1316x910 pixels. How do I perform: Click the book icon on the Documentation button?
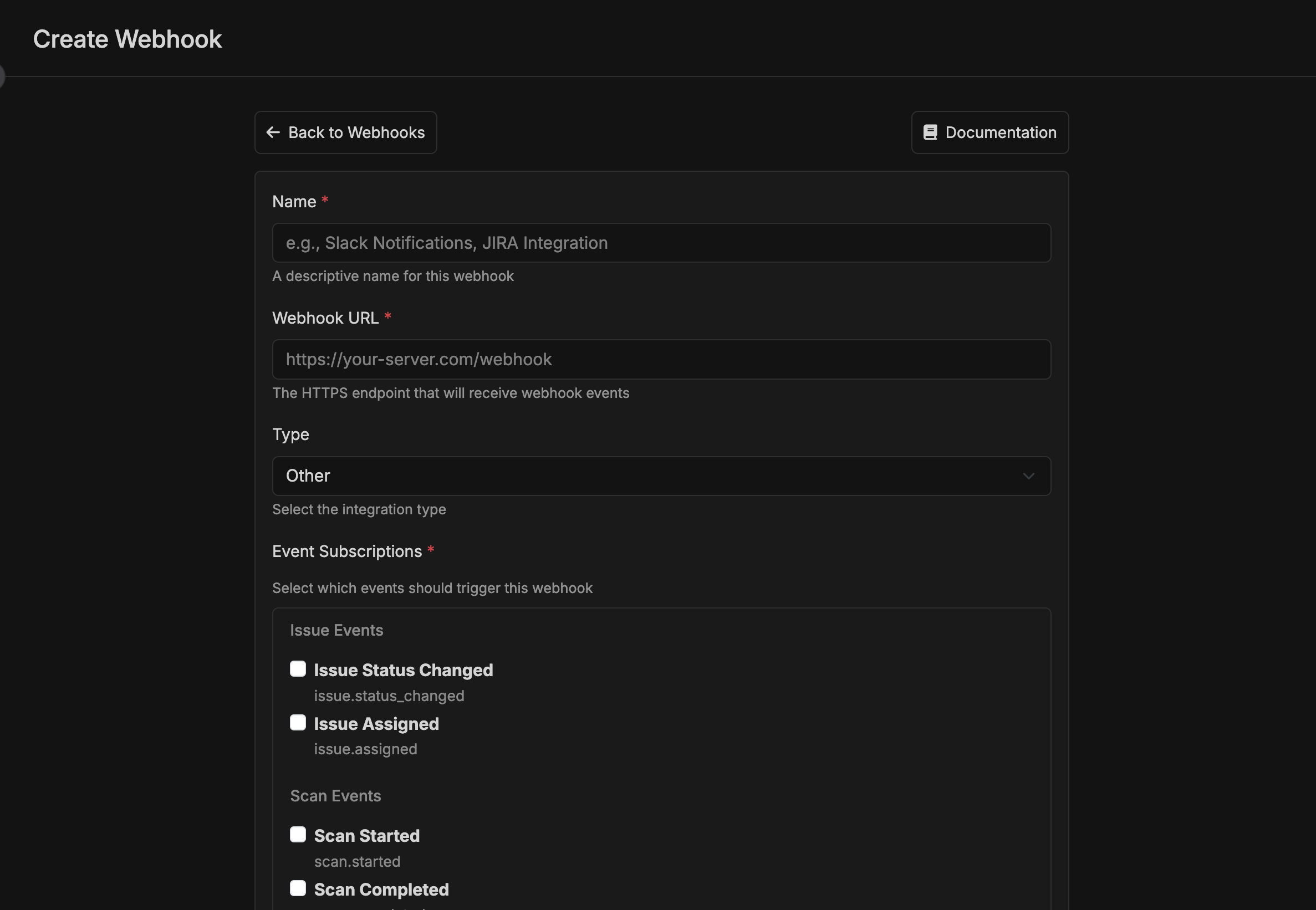931,132
